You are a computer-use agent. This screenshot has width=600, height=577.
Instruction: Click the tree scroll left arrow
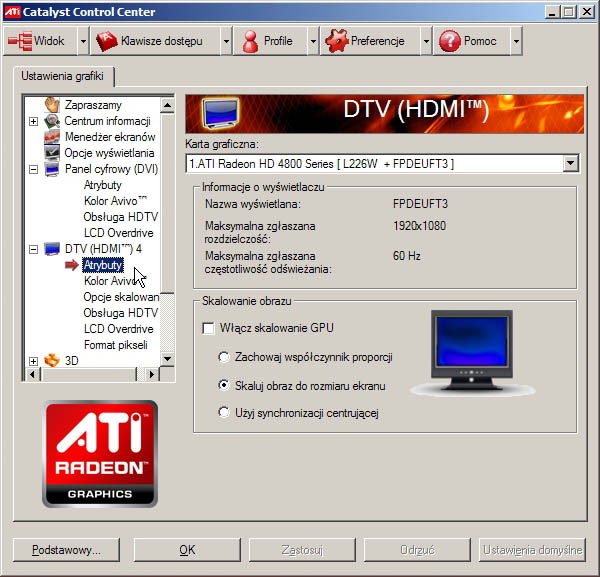click(33, 374)
